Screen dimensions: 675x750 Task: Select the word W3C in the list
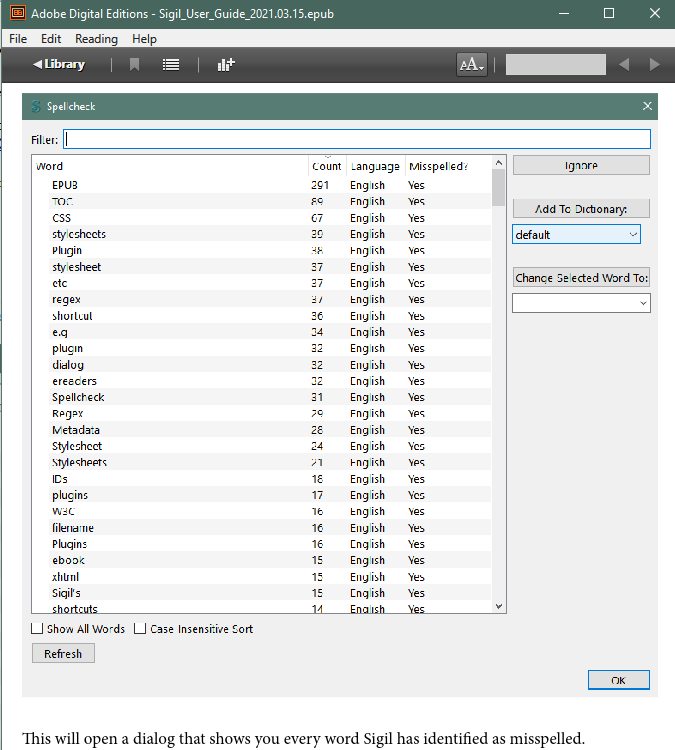point(63,511)
